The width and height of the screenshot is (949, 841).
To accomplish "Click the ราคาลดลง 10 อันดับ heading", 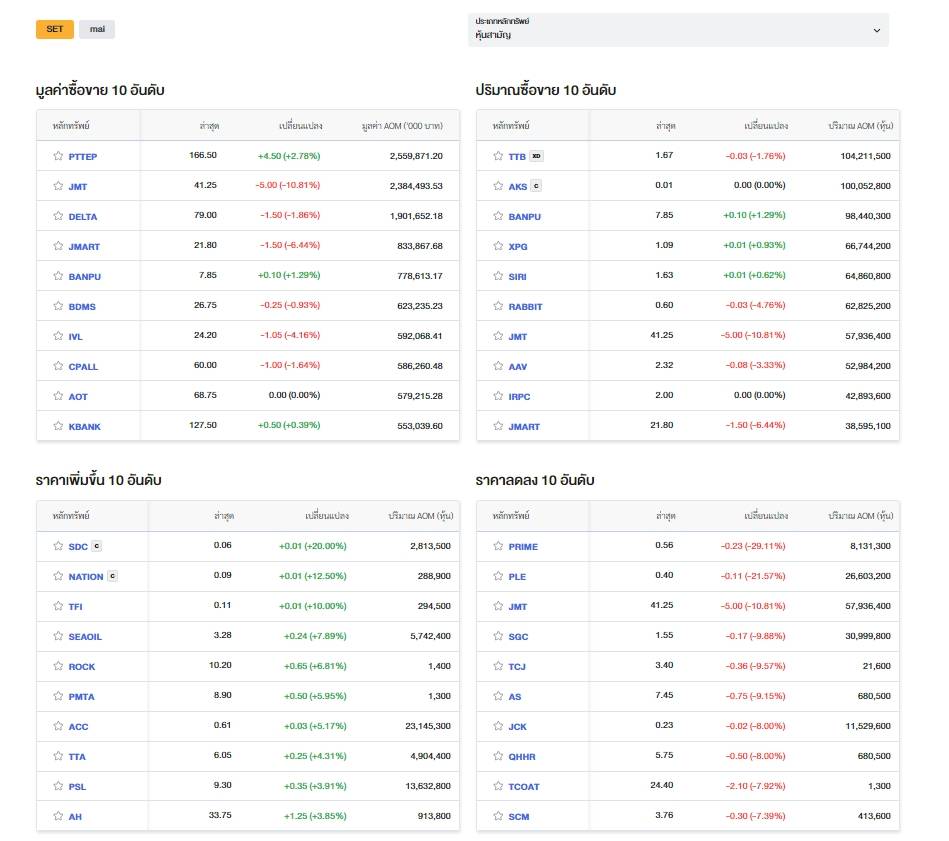I will coord(535,480).
